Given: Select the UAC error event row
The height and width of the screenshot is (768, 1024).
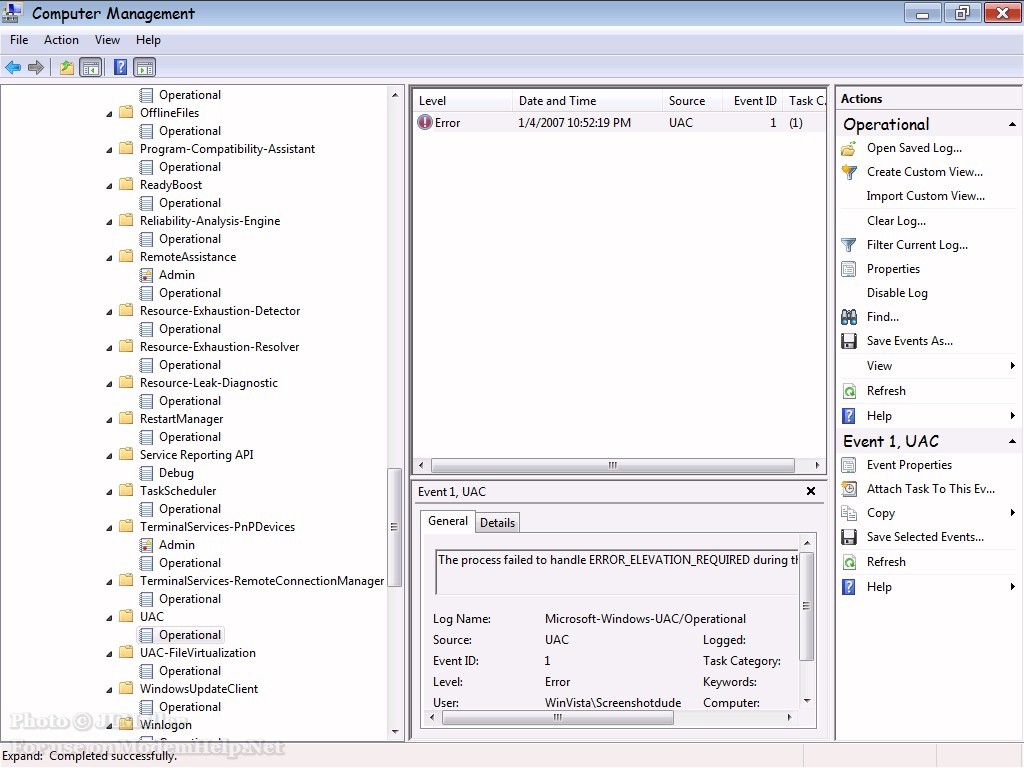Looking at the screenshot, I should tap(618, 123).
